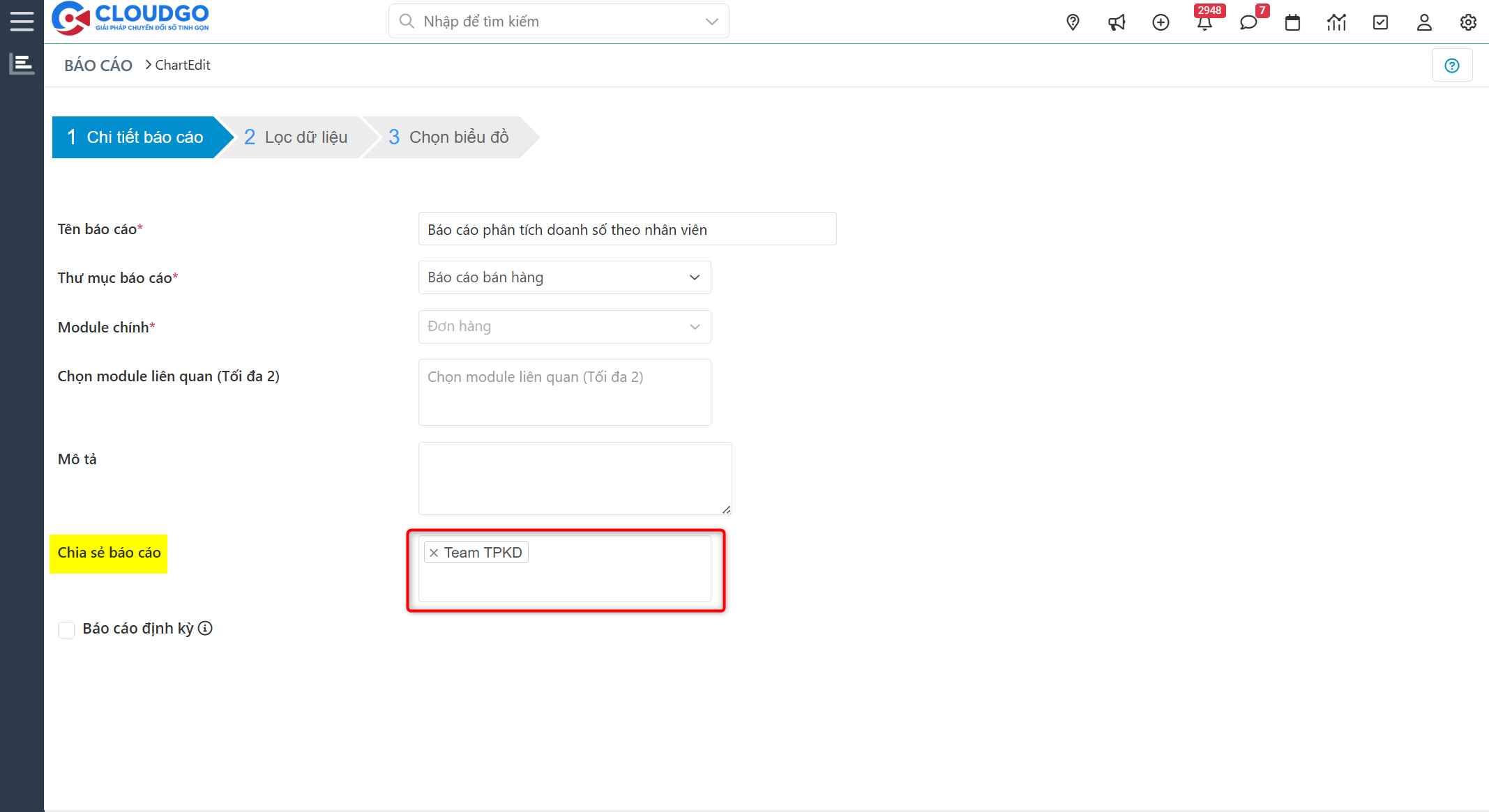Open the tasks checkbox icon in header

1380,22
